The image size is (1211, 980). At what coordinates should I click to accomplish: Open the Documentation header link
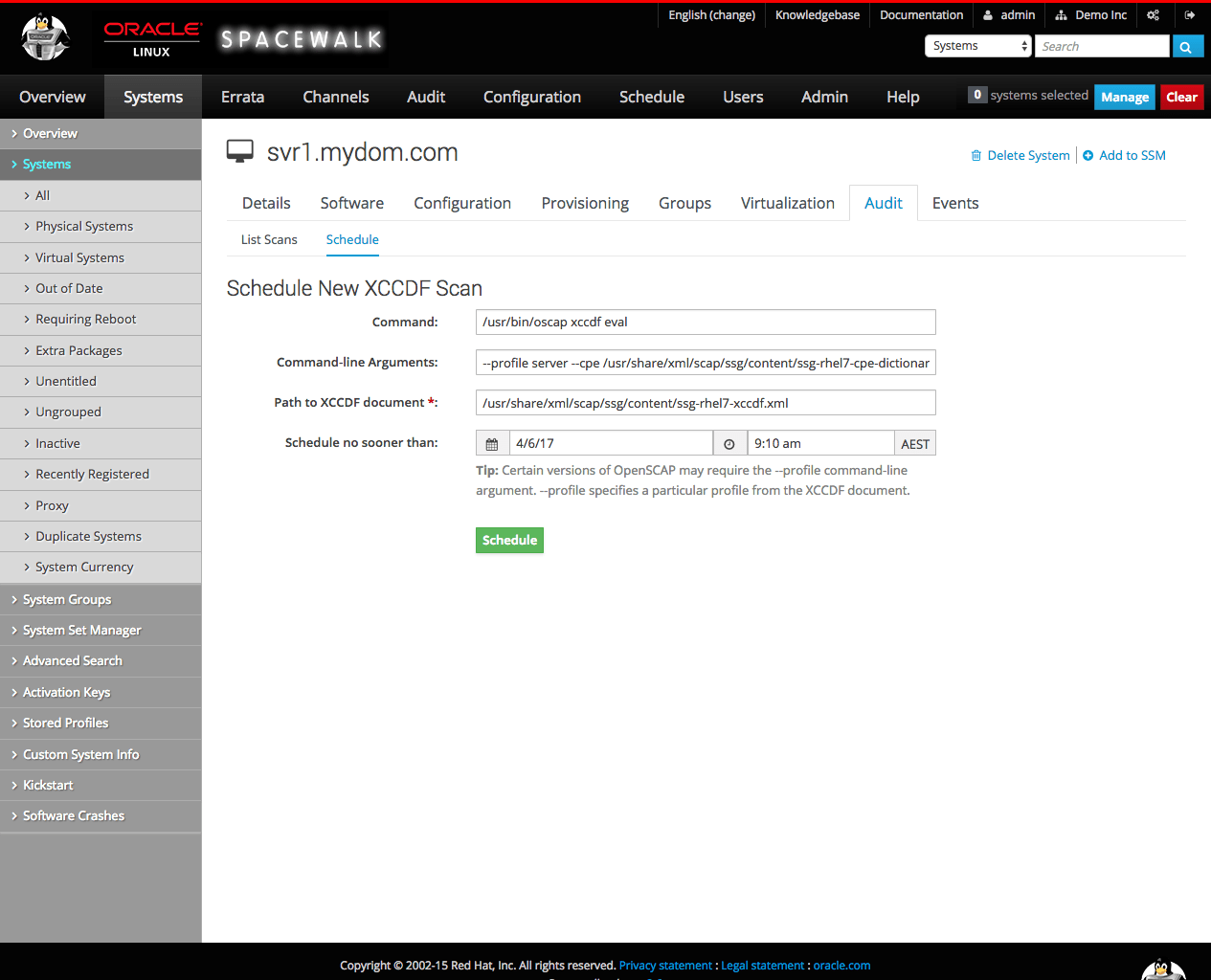coord(921,15)
